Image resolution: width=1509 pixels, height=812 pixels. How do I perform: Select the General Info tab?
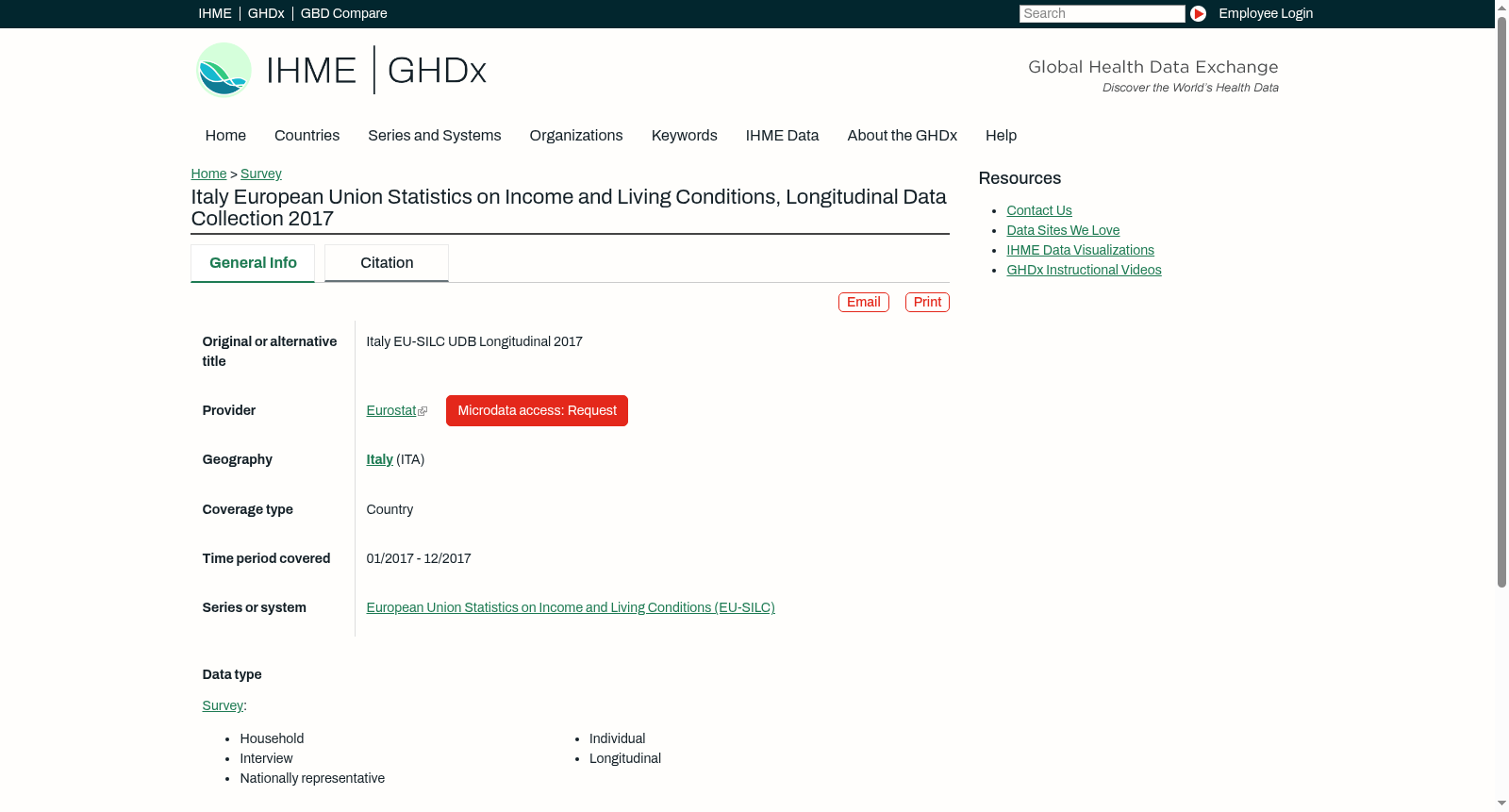[x=253, y=263]
